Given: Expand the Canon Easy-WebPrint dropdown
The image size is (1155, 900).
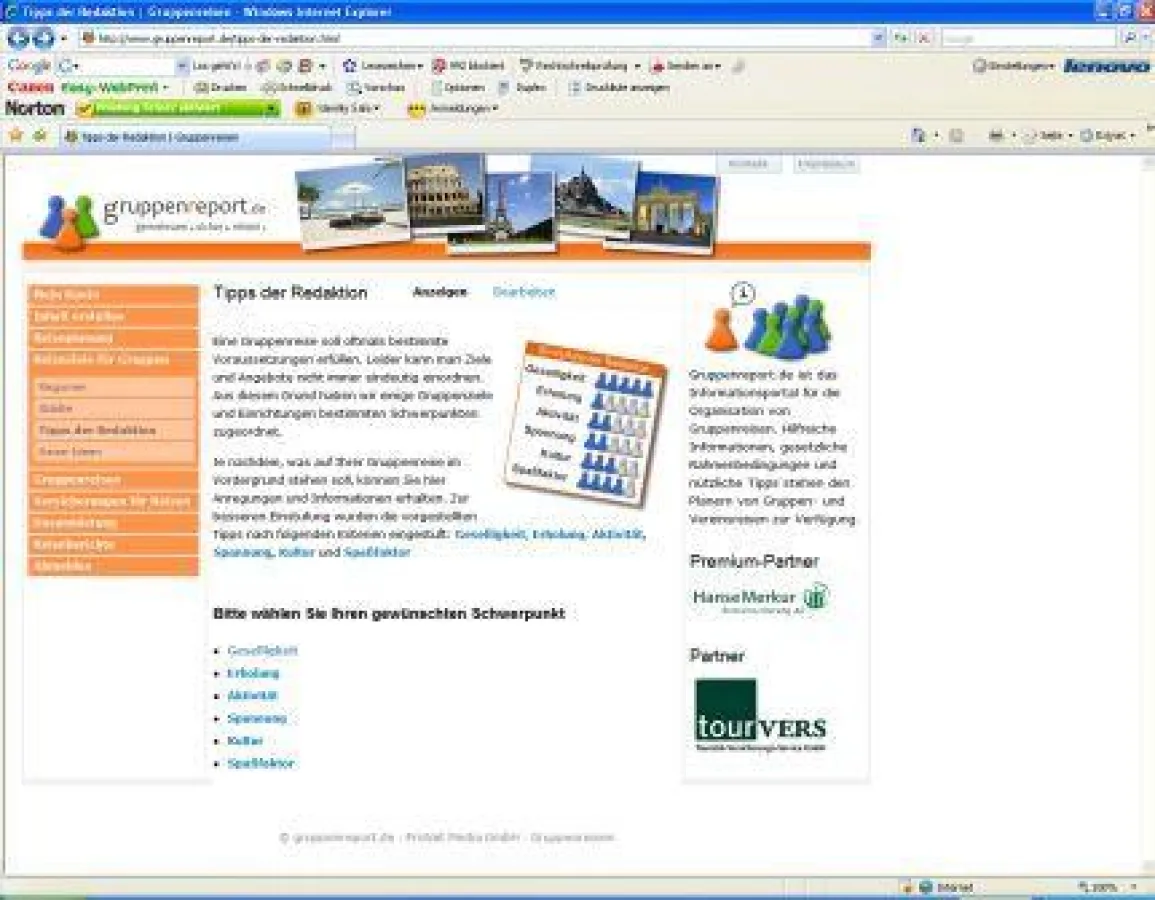Looking at the screenshot, I should coord(166,88).
